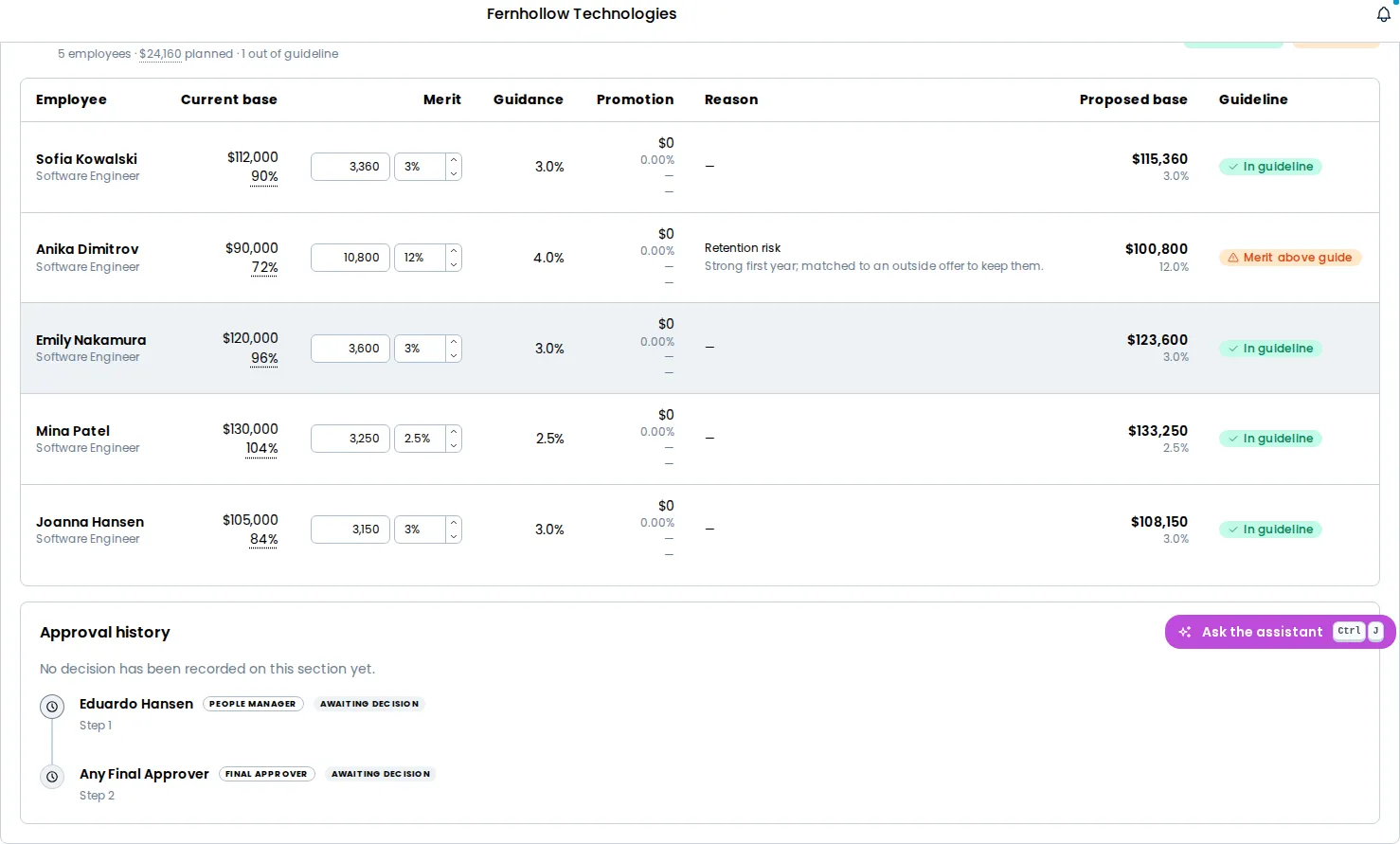This screenshot has width=1400, height=844.
Task: Click Emily Nakamura's merit amount field 3,600
Action: (350, 349)
